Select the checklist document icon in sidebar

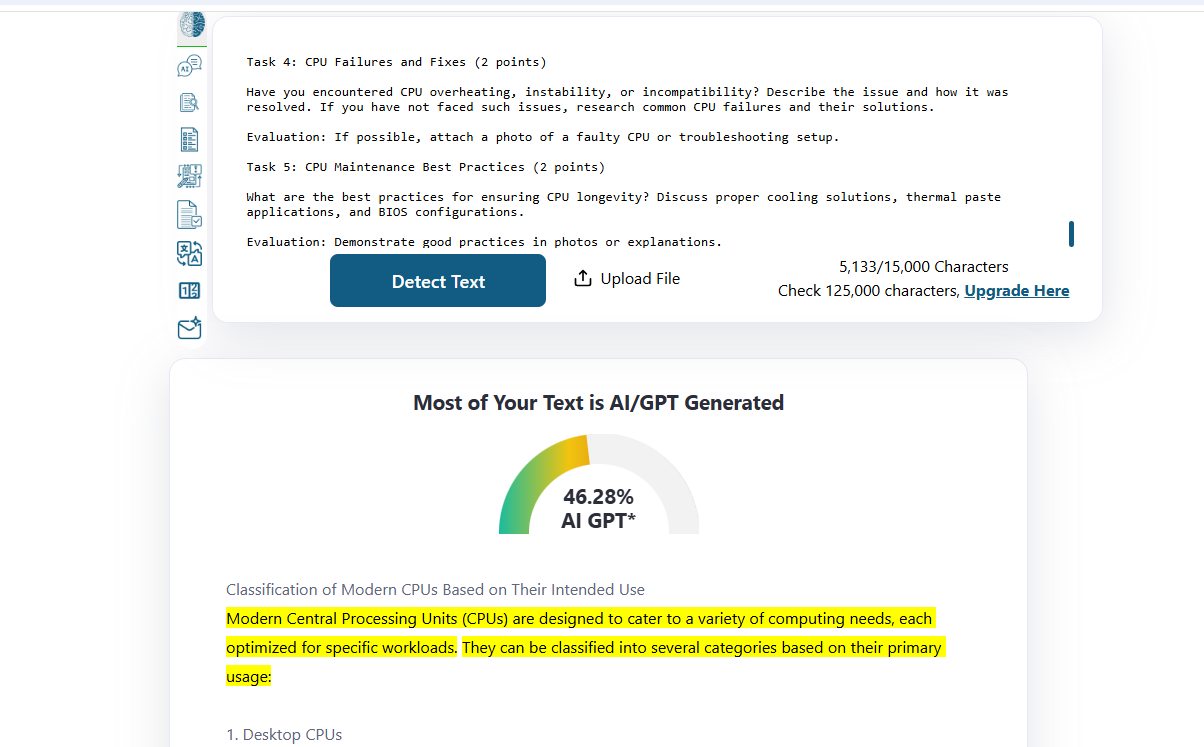click(x=189, y=139)
